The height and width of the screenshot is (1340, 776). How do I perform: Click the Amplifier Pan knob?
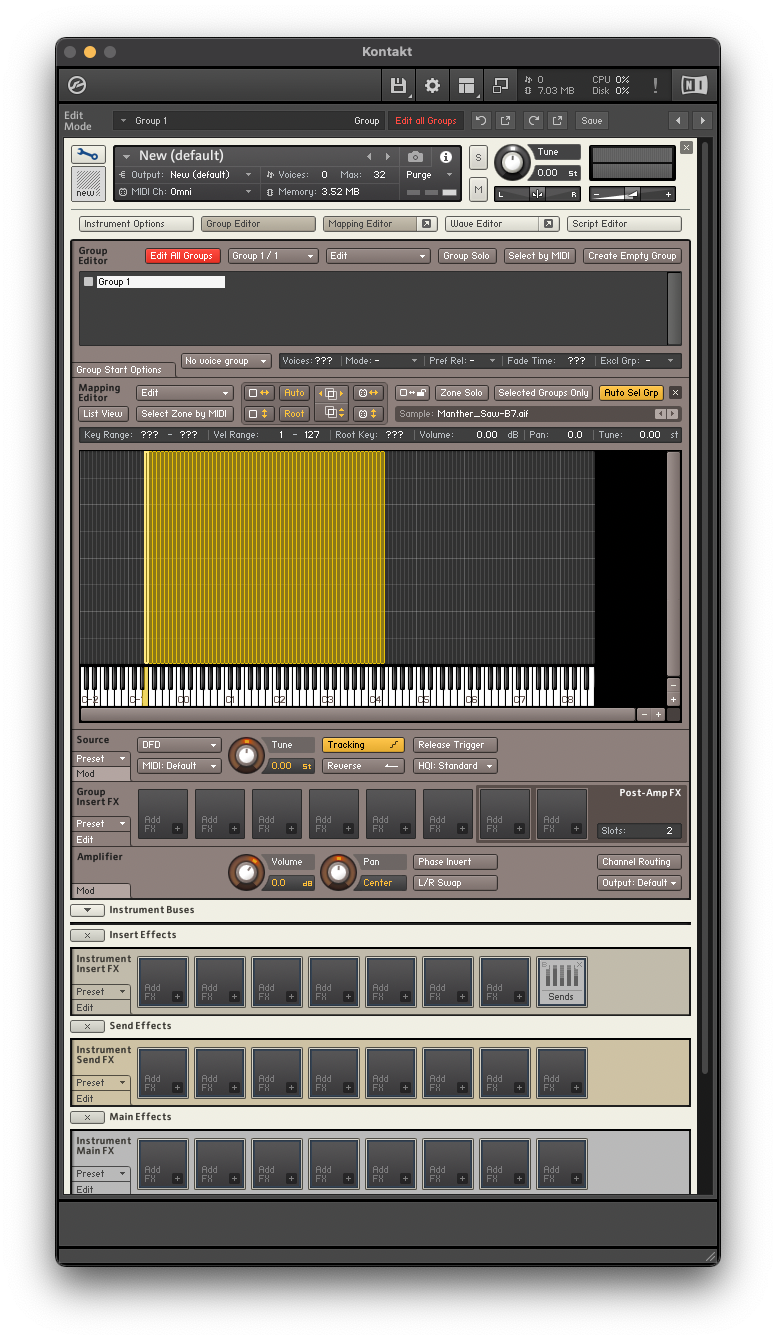[x=338, y=872]
